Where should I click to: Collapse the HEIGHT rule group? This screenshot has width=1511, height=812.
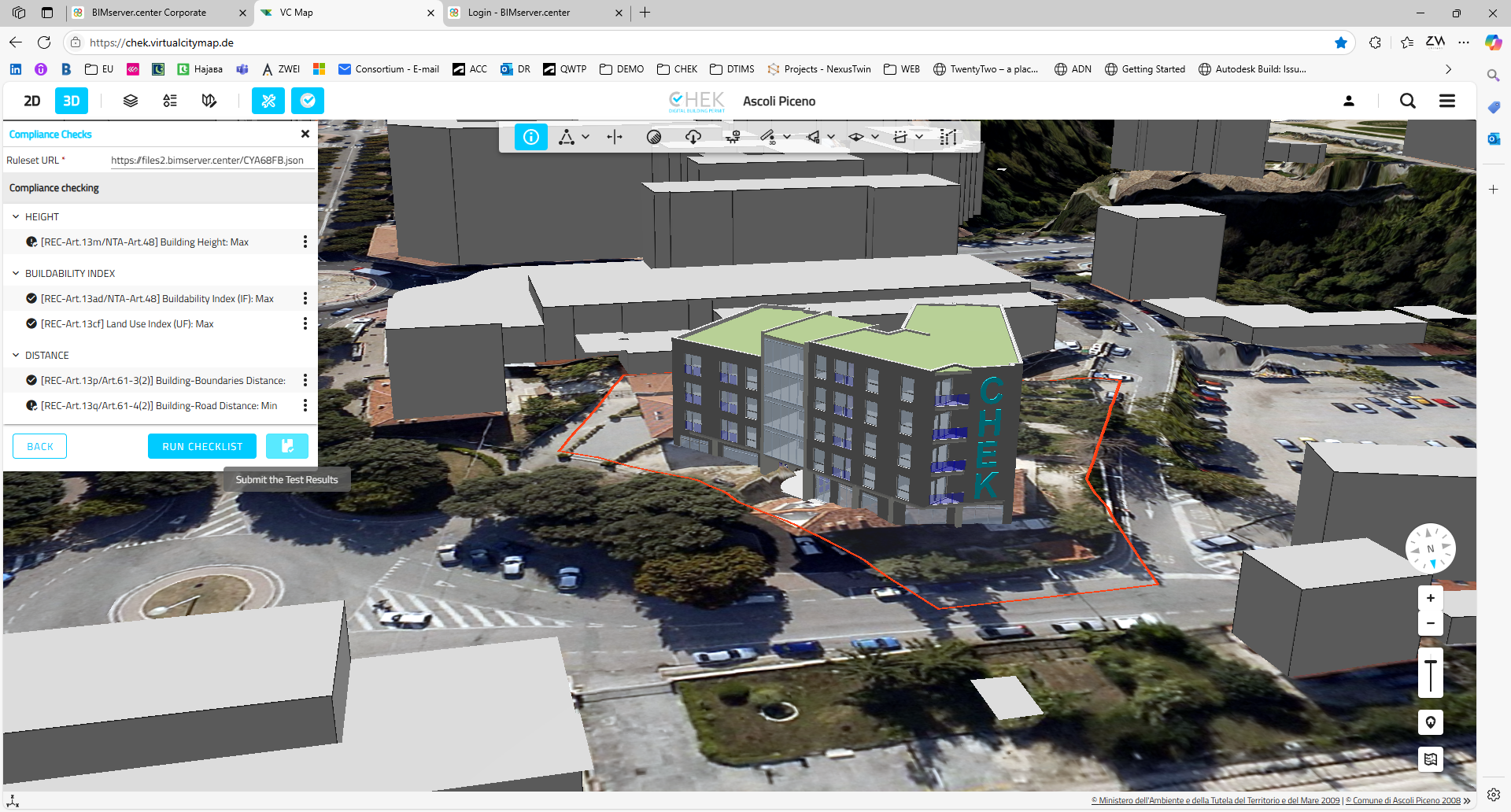click(x=16, y=217)
